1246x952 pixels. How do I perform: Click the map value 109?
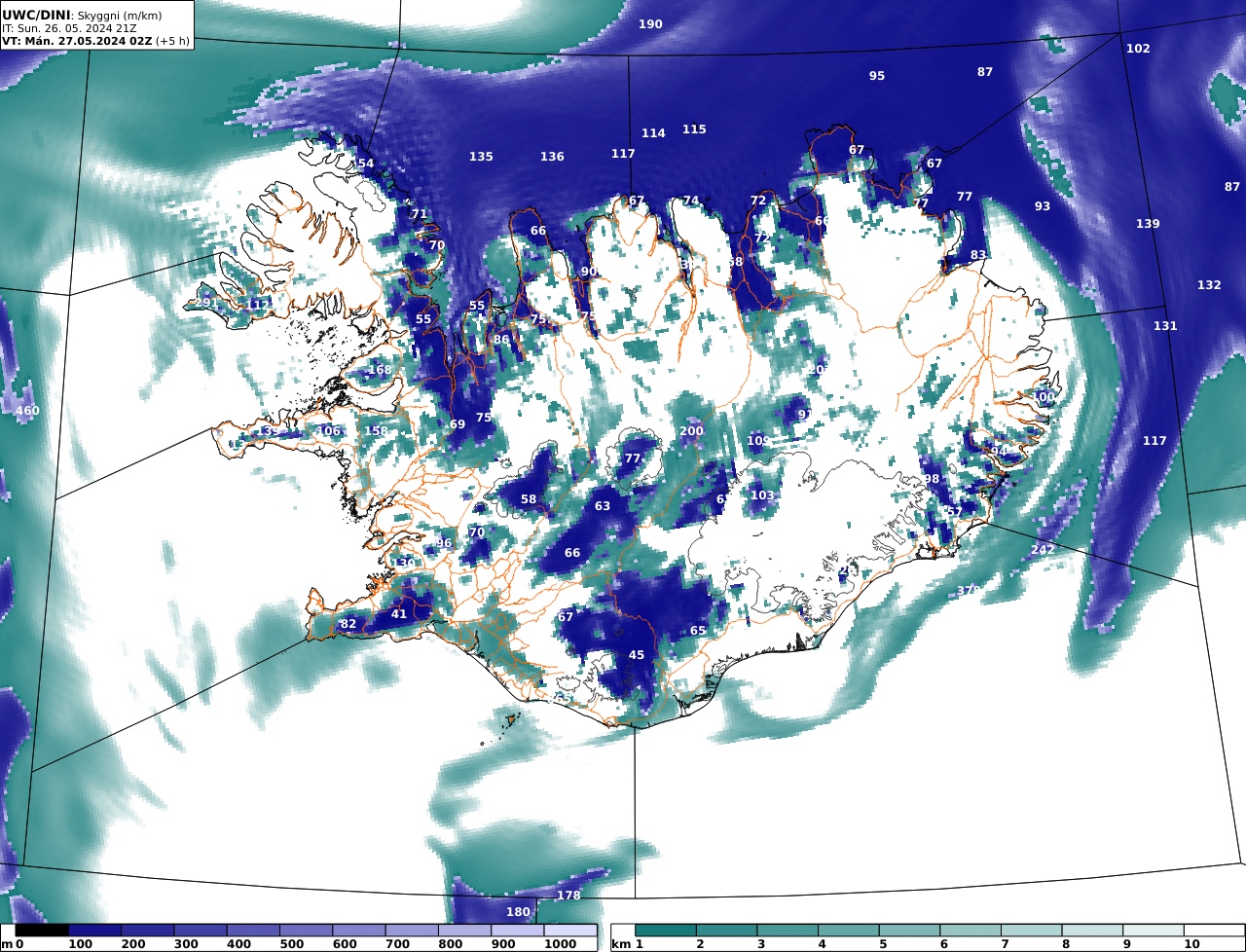(758, 441)
